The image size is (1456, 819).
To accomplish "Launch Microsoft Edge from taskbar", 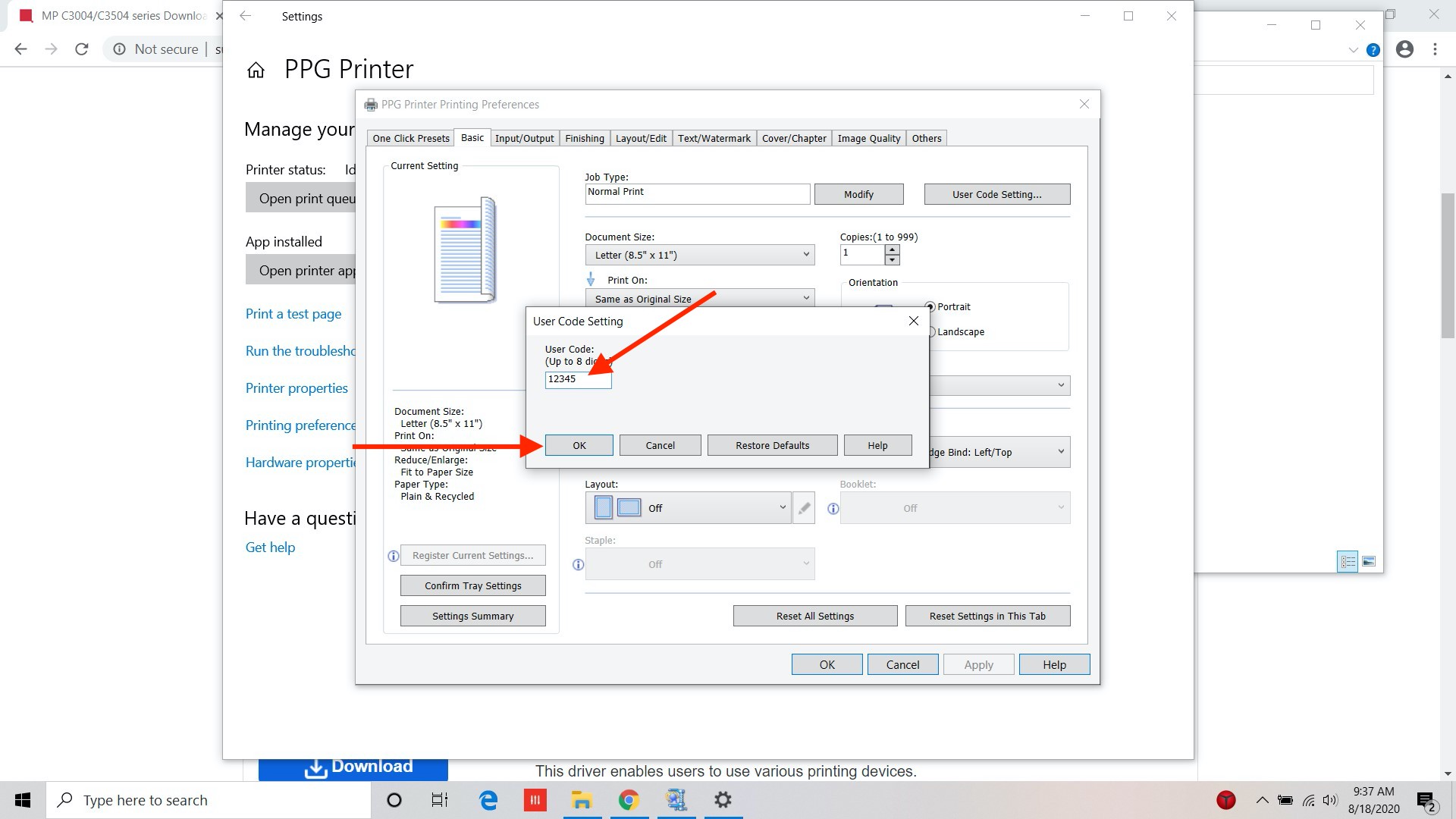I will coord(488,800).
